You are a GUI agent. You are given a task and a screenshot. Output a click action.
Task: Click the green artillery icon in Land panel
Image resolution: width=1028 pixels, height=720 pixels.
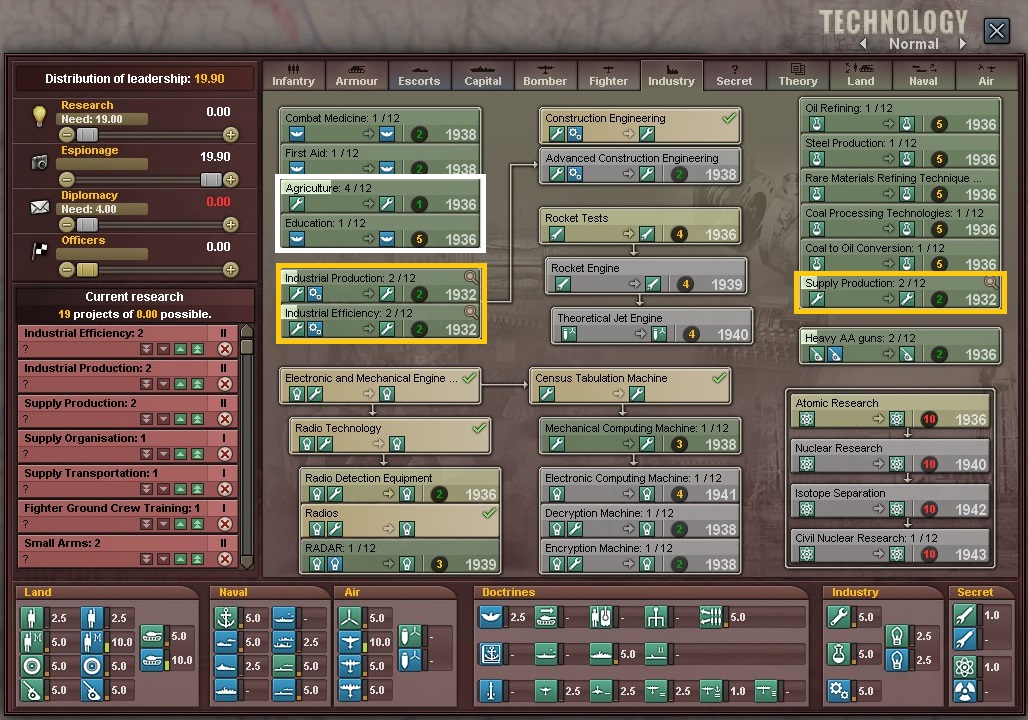pyautogui.click(x=32, y=690)
